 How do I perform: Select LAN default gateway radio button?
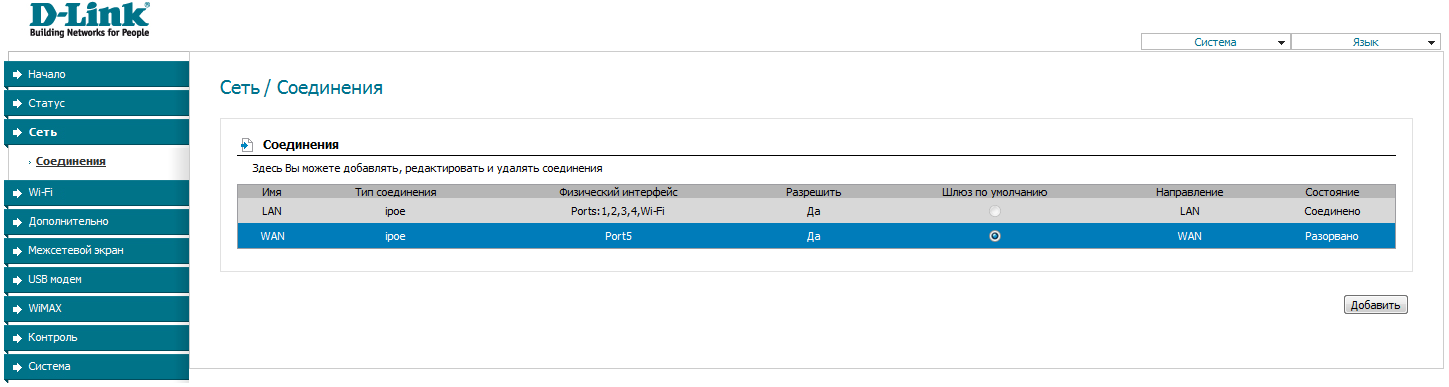(994, 211)
